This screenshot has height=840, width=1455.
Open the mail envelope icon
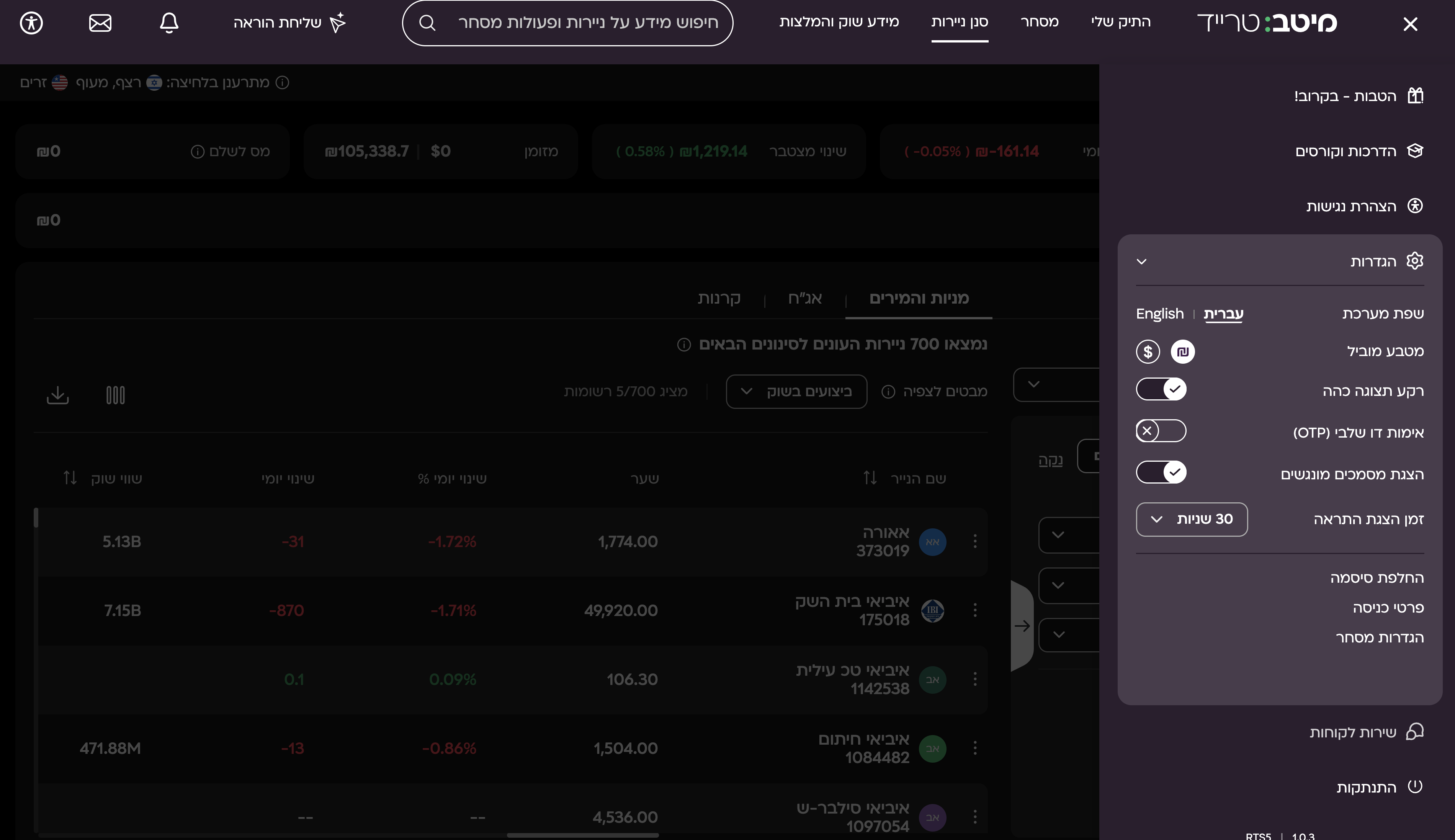(100, 23)
